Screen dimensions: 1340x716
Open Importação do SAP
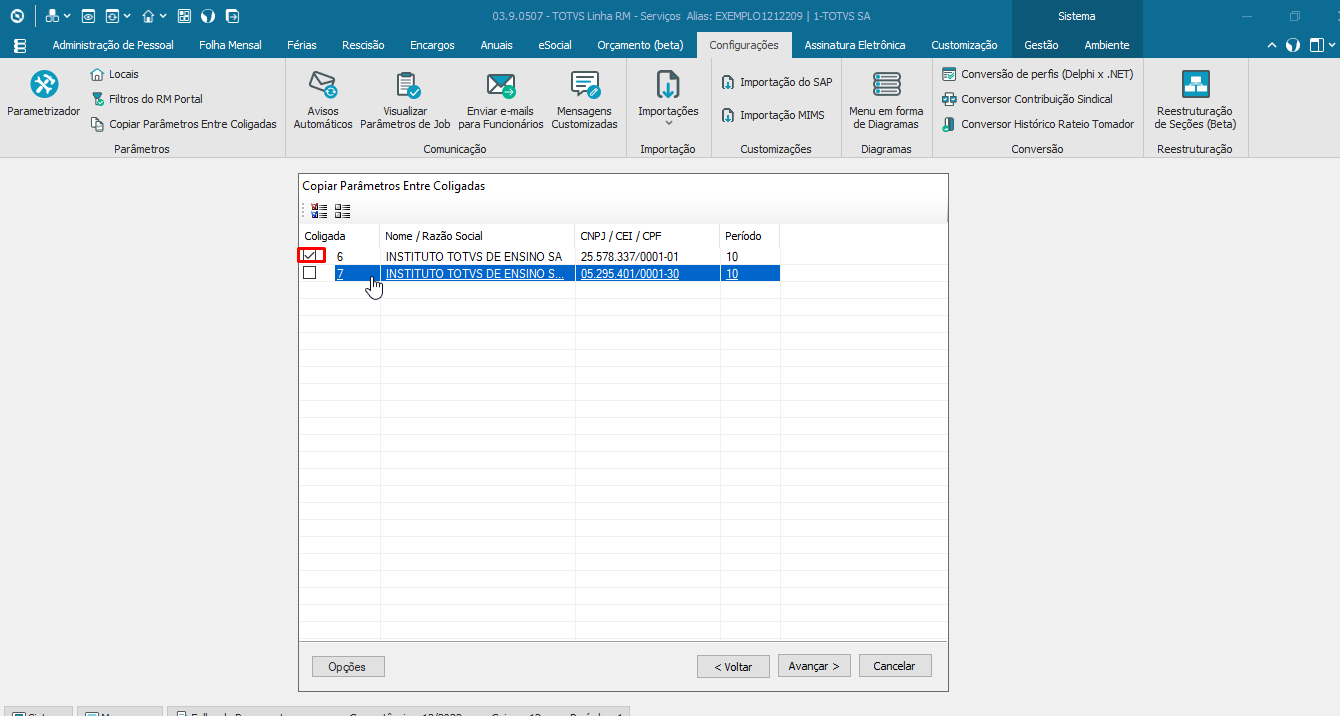[x=777, y=82]
